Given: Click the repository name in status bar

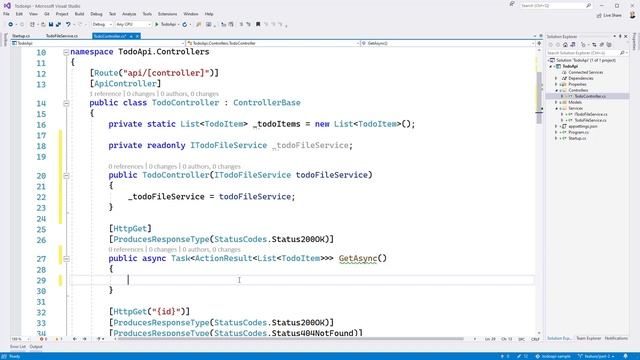Looking at the screenshot, I should (x=553, y=356).
